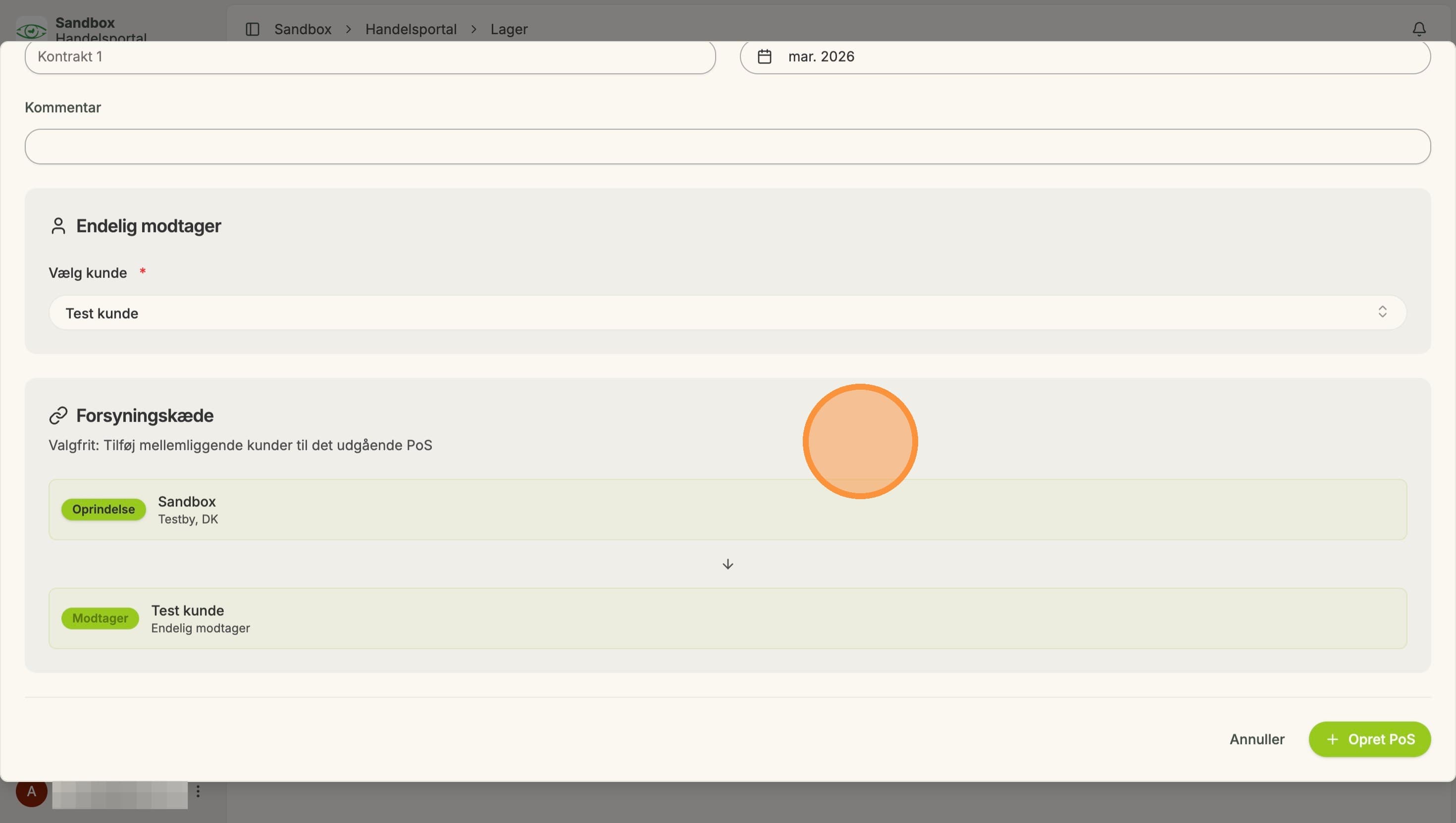Click the user avatar letter A

point(32,791)
